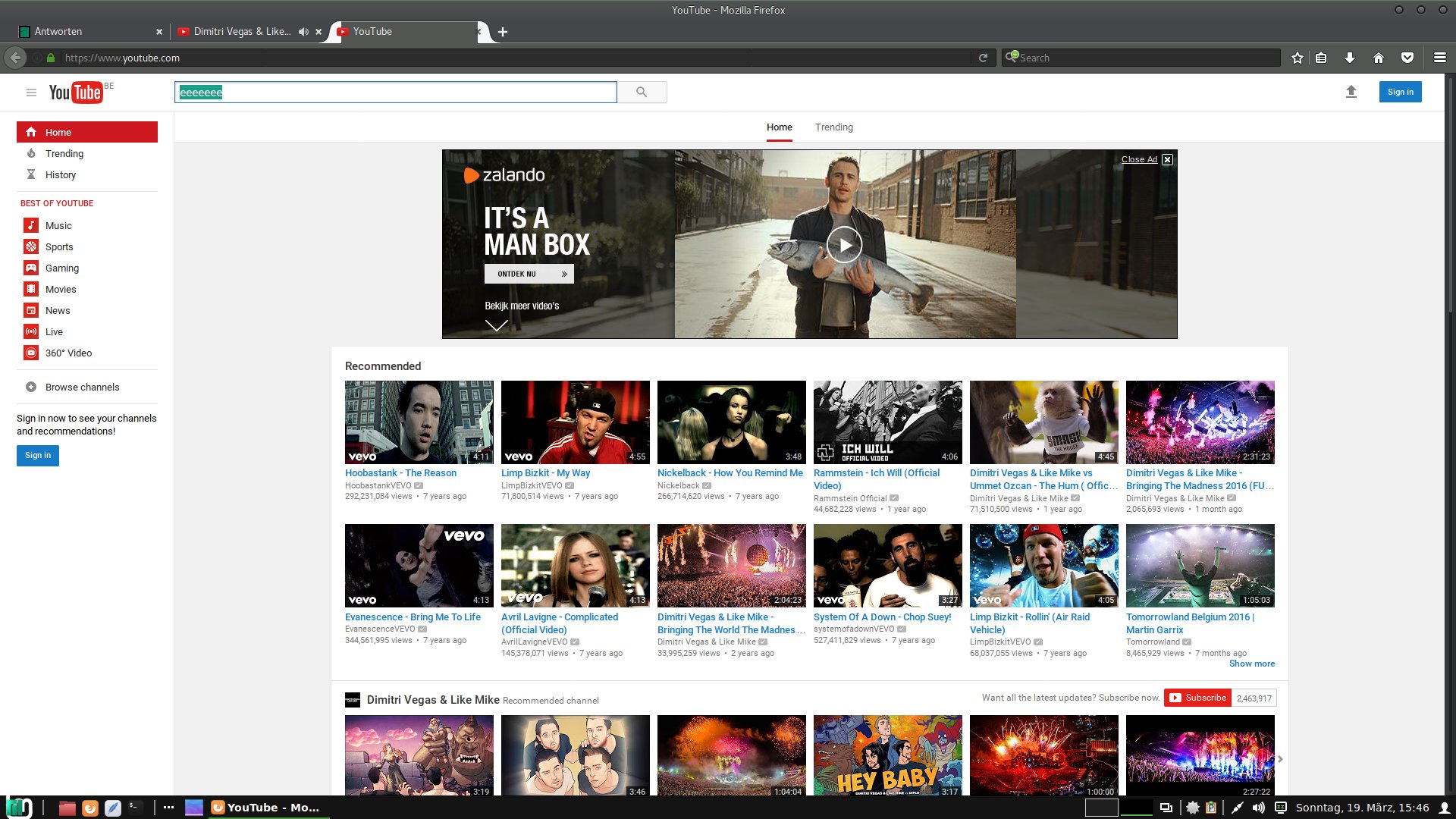Open the YouTube guide hamburger menu
Screen dimensions: 1456x819
[31, 93]
